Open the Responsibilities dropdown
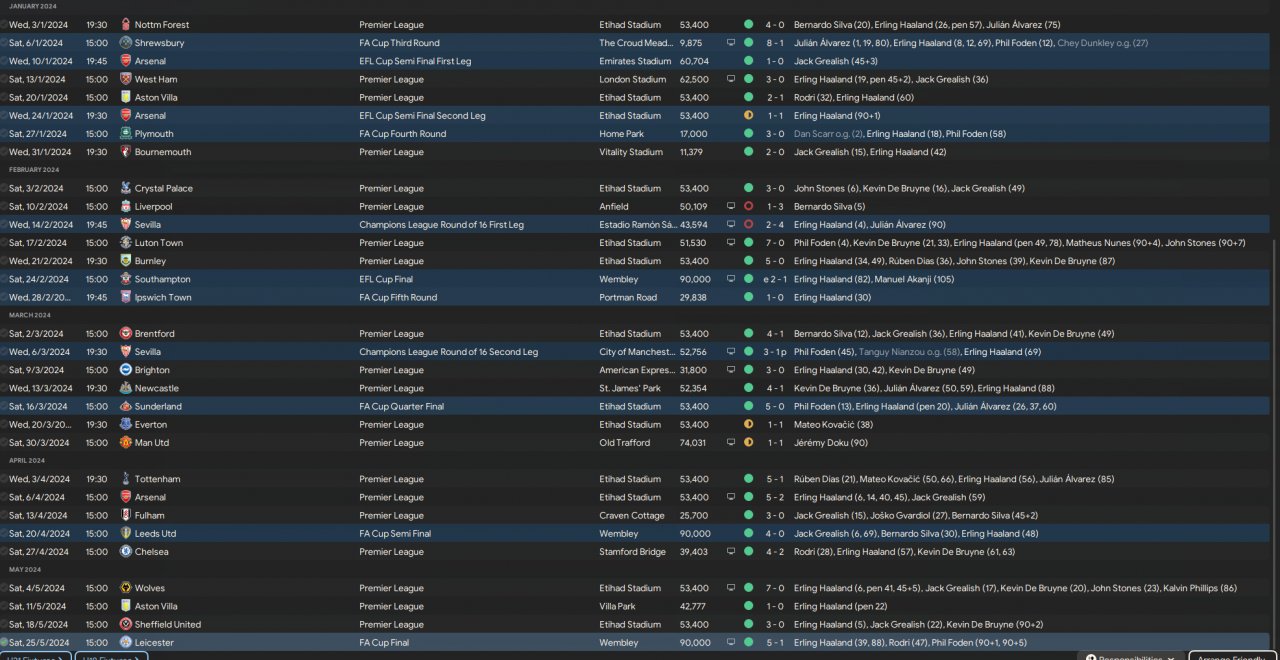This screenshot has height=660, width=1280. [x=1132, y=657]
